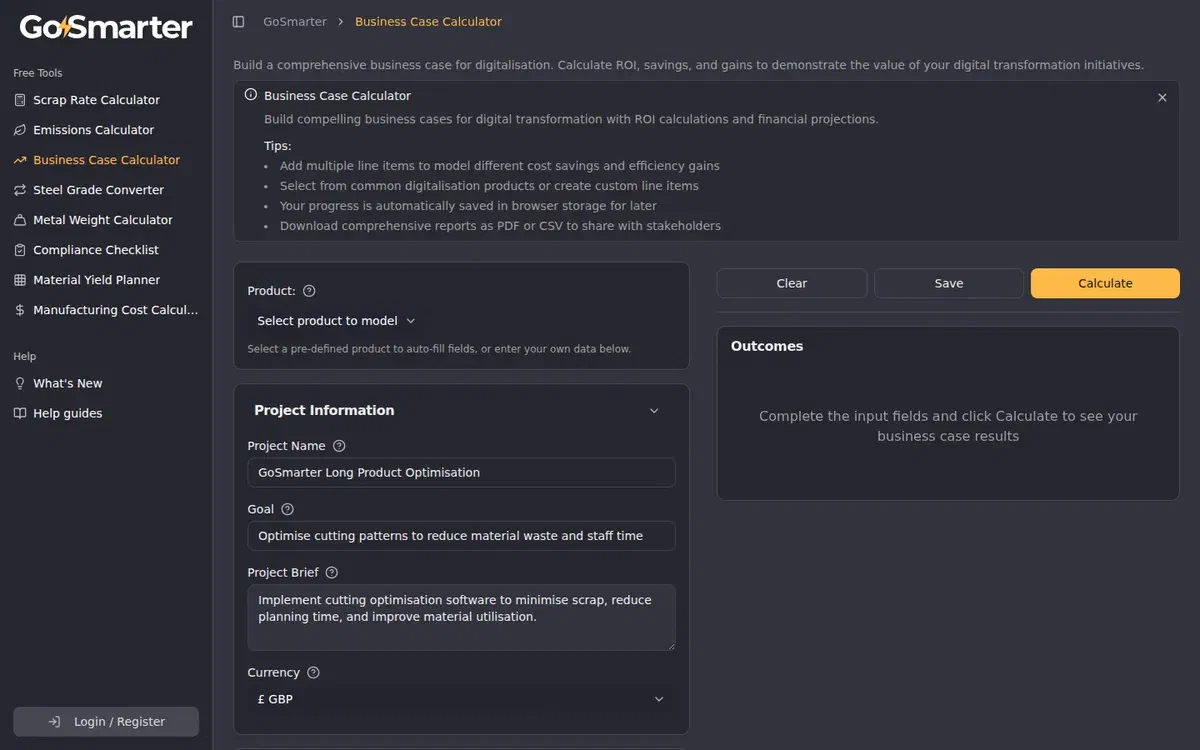Viewport: 1200px width, 750px height.
Task: Click GoSmarter in the breadcrumb trail
Action: [294, 20]
